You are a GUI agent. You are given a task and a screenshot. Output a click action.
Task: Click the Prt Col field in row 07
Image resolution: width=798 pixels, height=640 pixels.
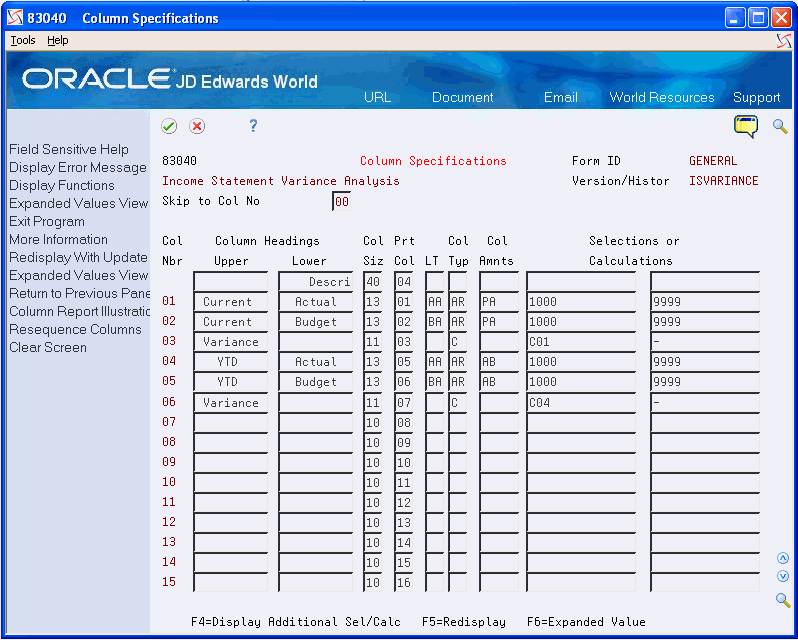tap(404, 422)
